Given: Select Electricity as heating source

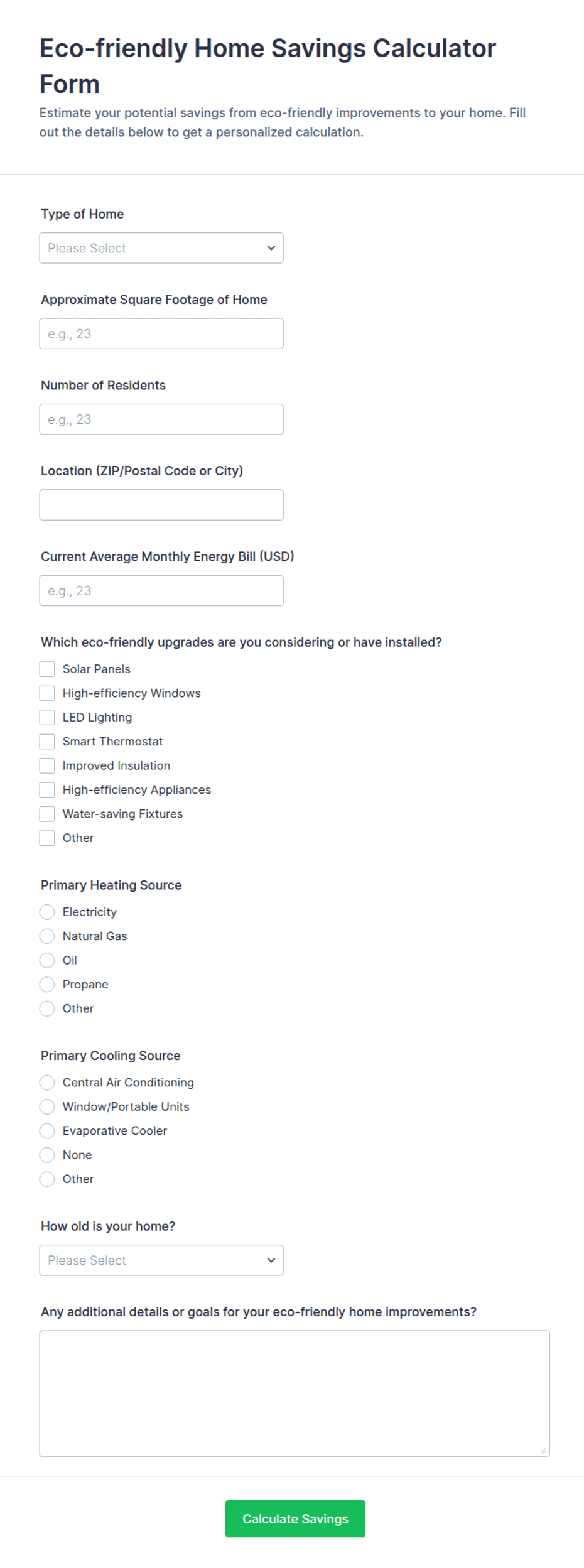Looking at the screenshot, I should click(x=47, y=912).
